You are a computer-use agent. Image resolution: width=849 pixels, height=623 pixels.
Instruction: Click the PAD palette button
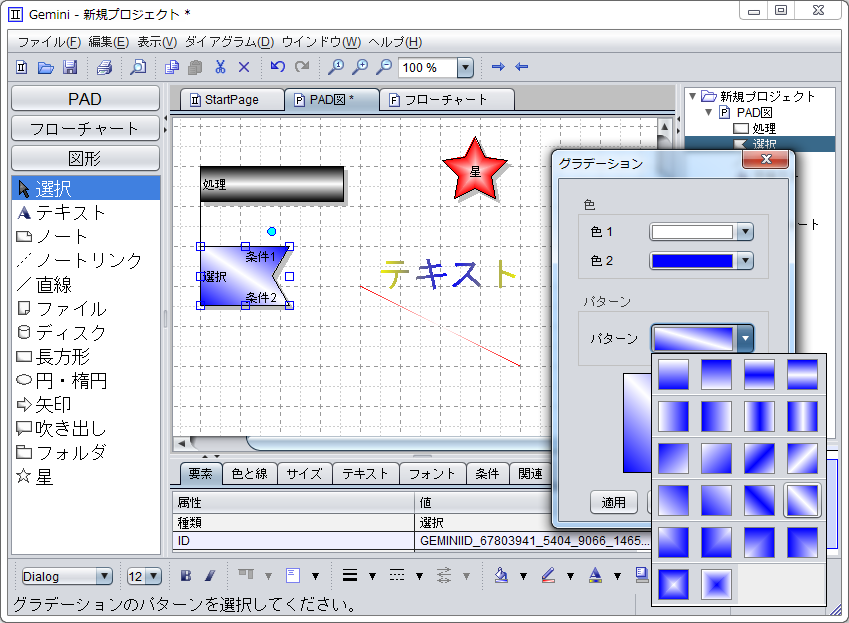pos(85,99)
